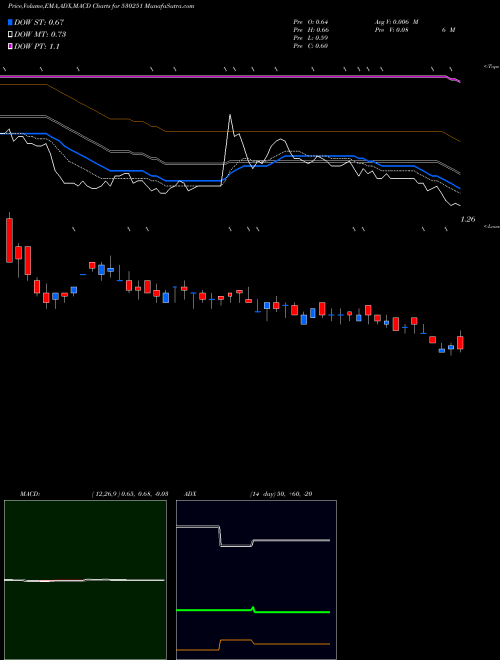Click the orange line in ADX panel

(253, 643)
